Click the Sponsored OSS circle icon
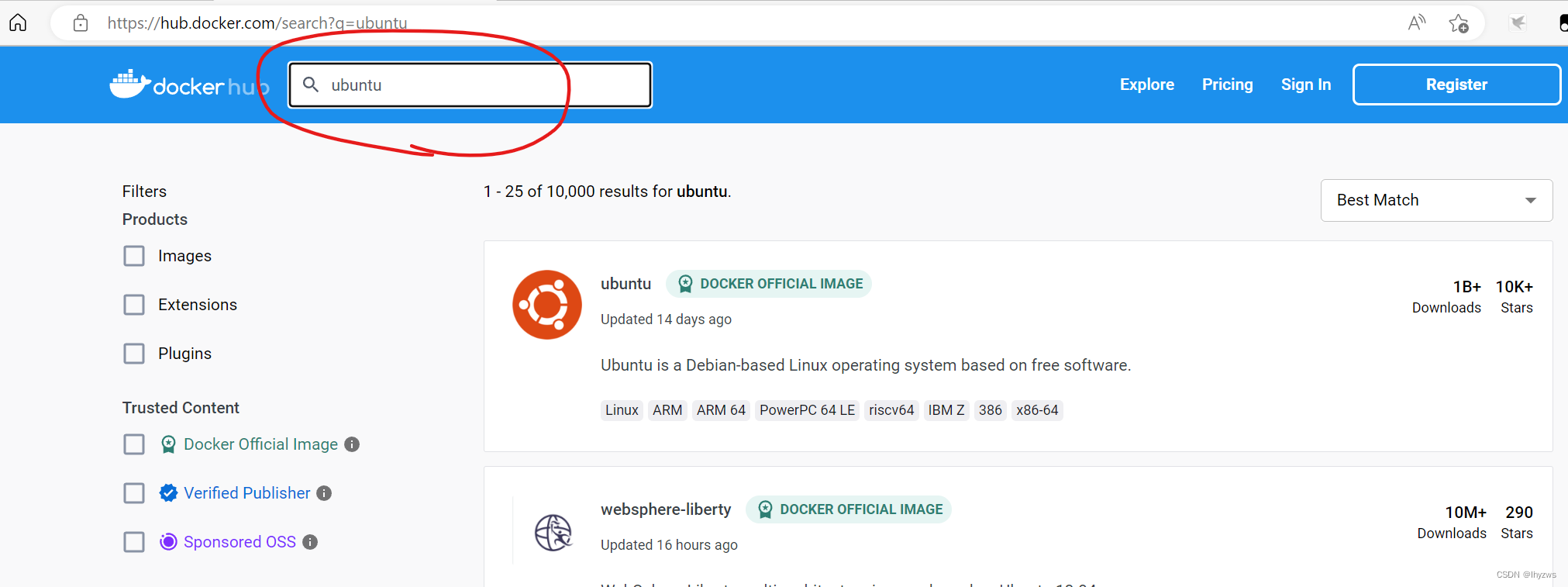The image size is (1568, 587). pos(168,541)
